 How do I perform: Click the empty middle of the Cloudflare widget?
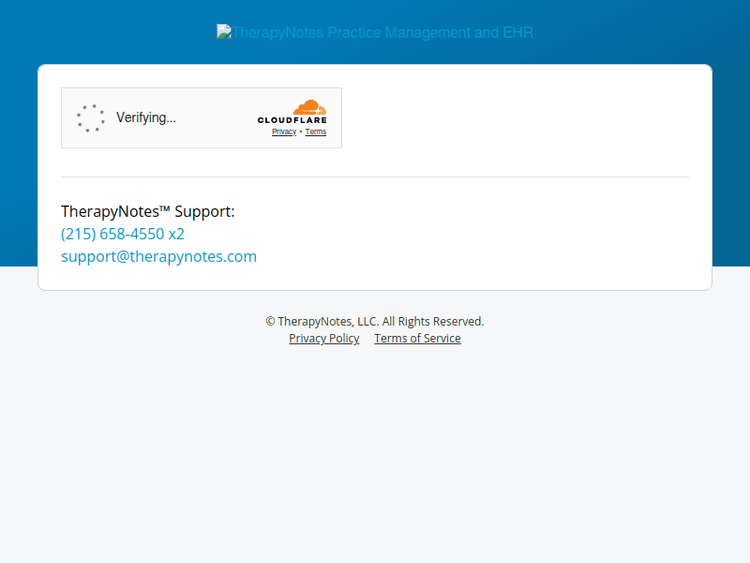pyautogui.click(x=215, y=118)
